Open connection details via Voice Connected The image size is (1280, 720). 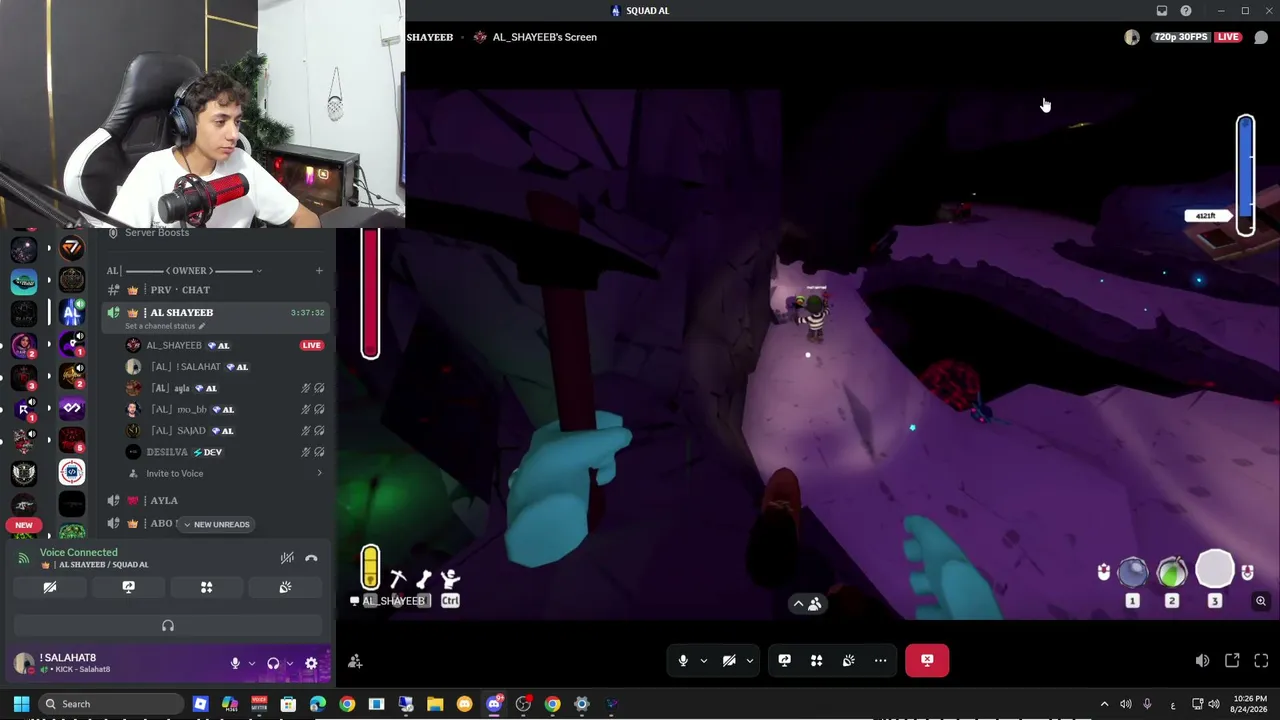[x=78, y=552]
